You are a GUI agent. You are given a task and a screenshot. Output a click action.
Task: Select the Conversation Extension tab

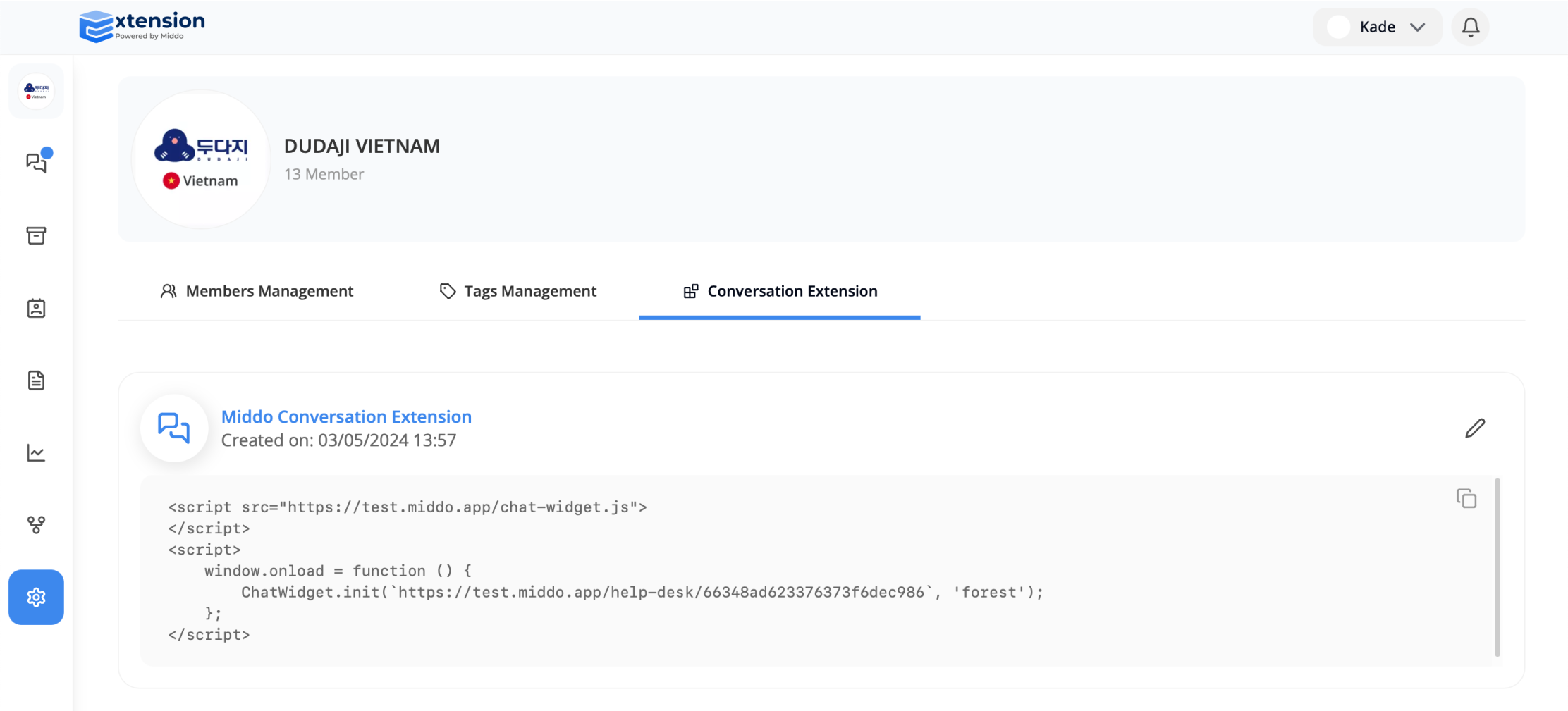pos(780,291)
